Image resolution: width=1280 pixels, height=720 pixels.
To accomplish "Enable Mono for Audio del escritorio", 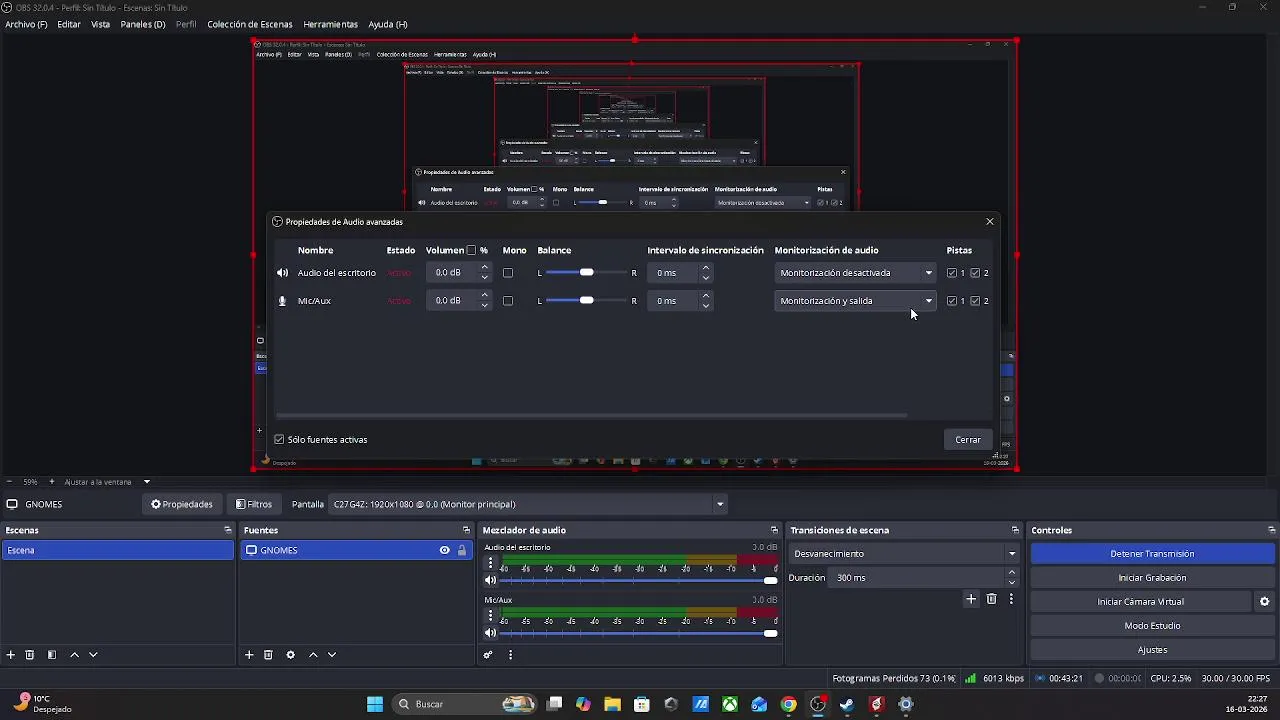I will click(x=508, y=273).
